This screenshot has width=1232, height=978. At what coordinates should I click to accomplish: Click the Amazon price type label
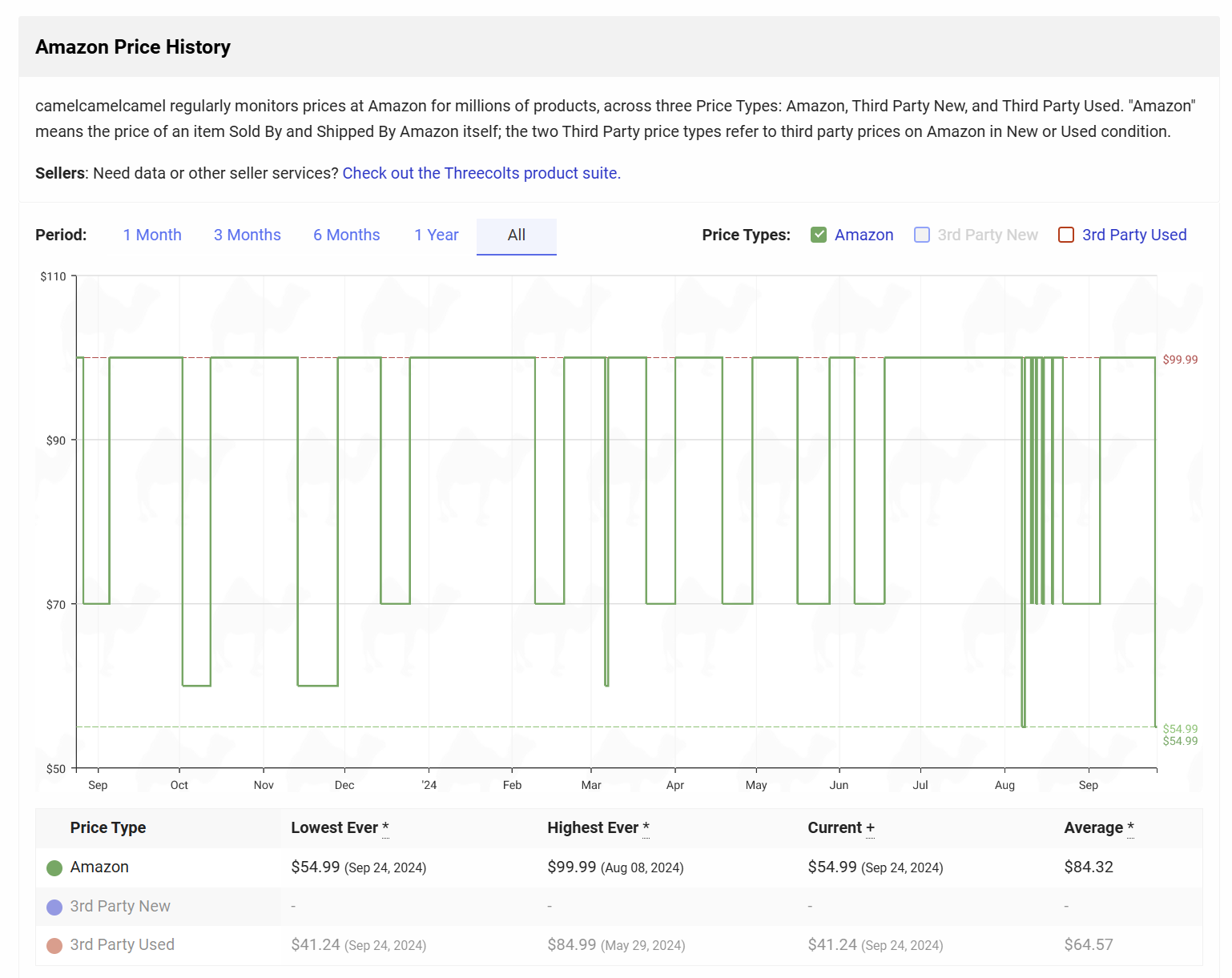coord(864,235)
